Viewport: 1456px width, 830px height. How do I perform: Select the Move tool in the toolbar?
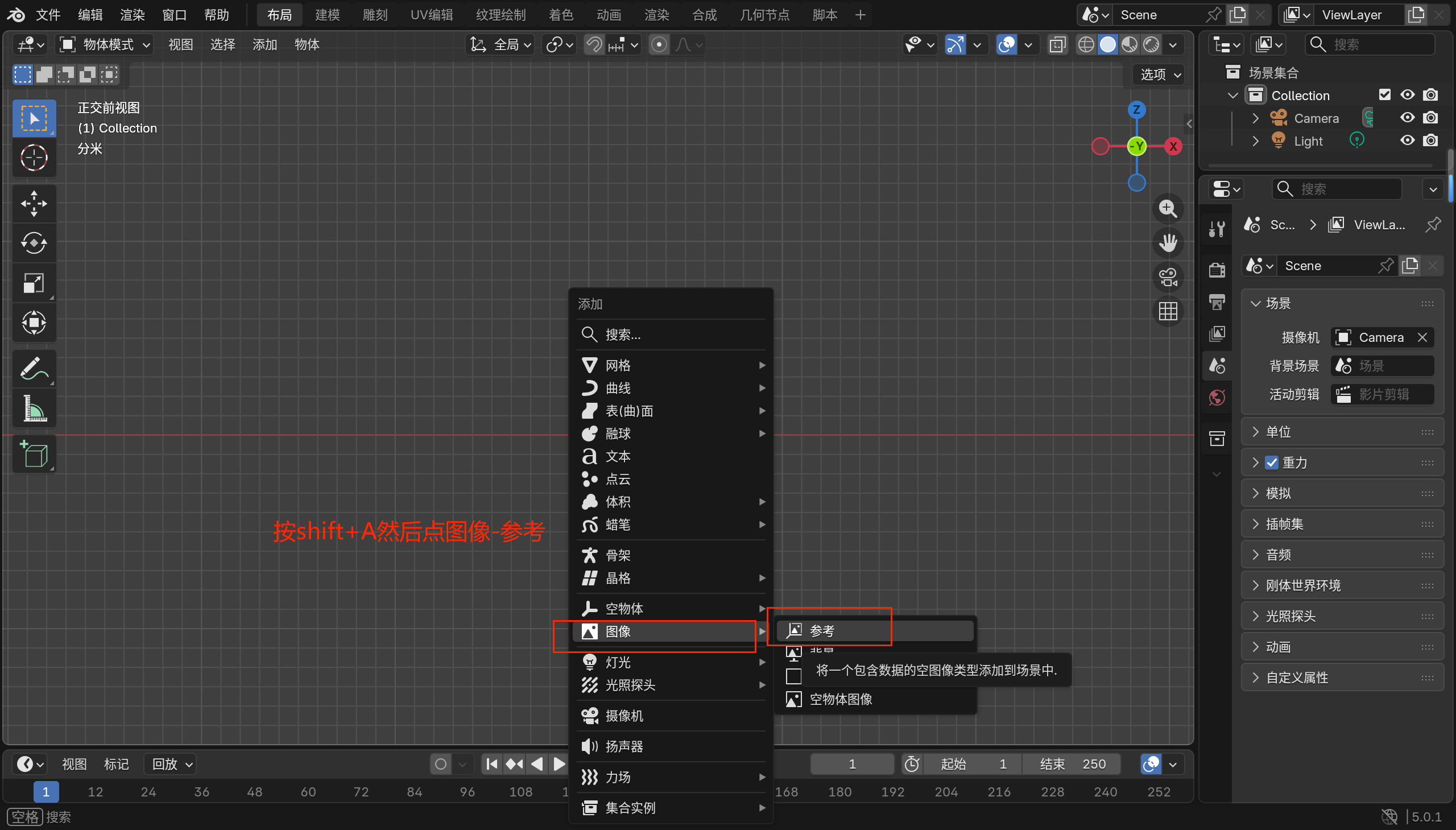[x=34, y=204]
